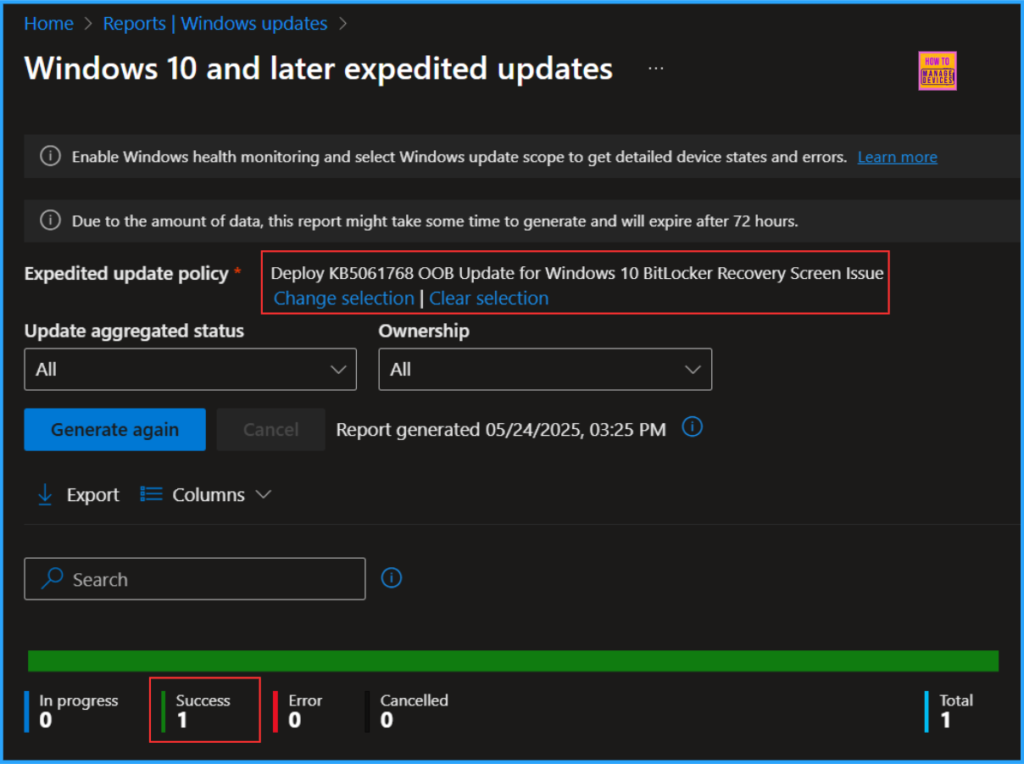Click the Export download icon
Image resolution: width=1024 pixels, height=764 pixels.
[45, 494]
